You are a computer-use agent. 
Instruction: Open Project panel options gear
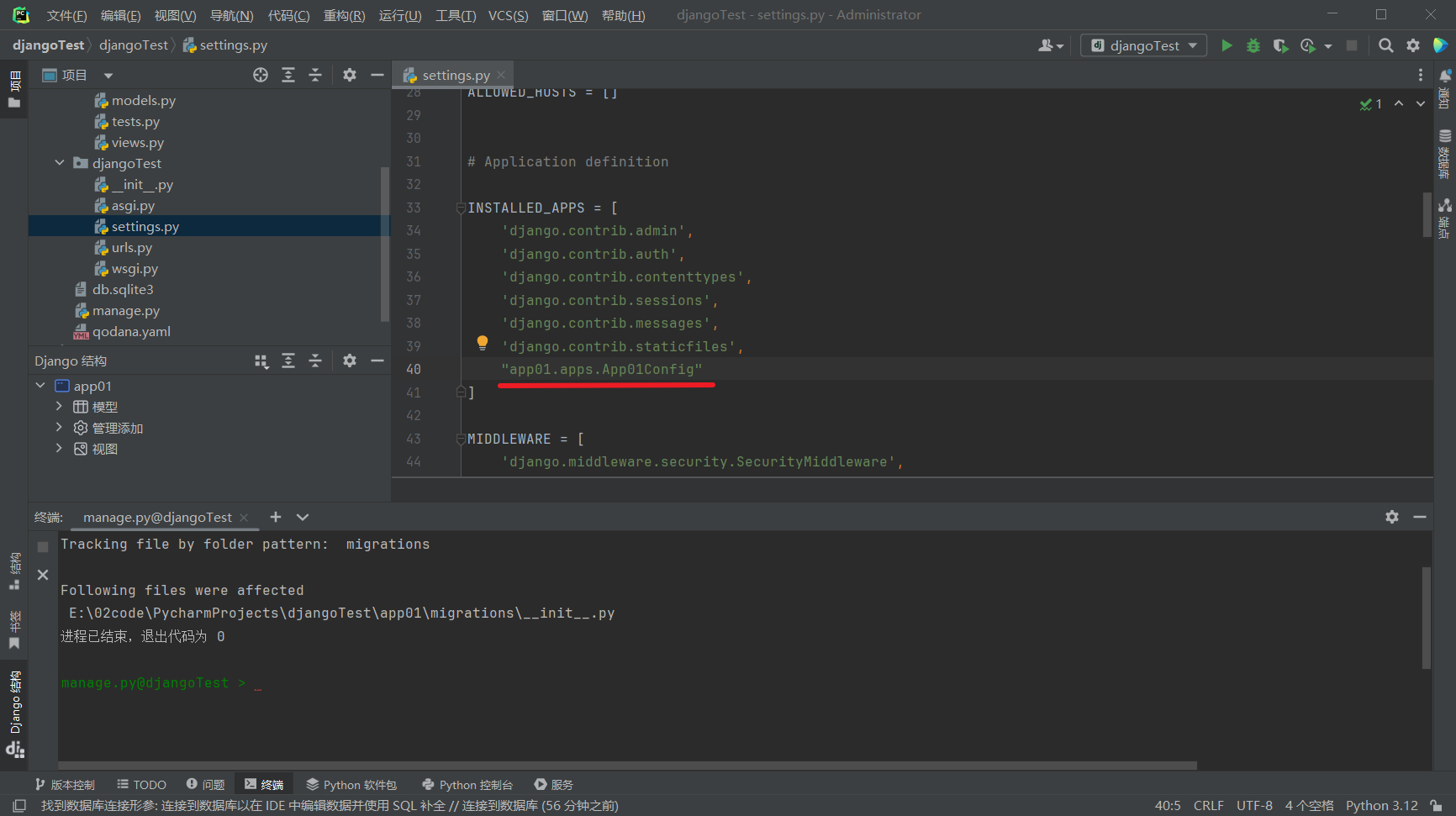(x=350, y=75)
